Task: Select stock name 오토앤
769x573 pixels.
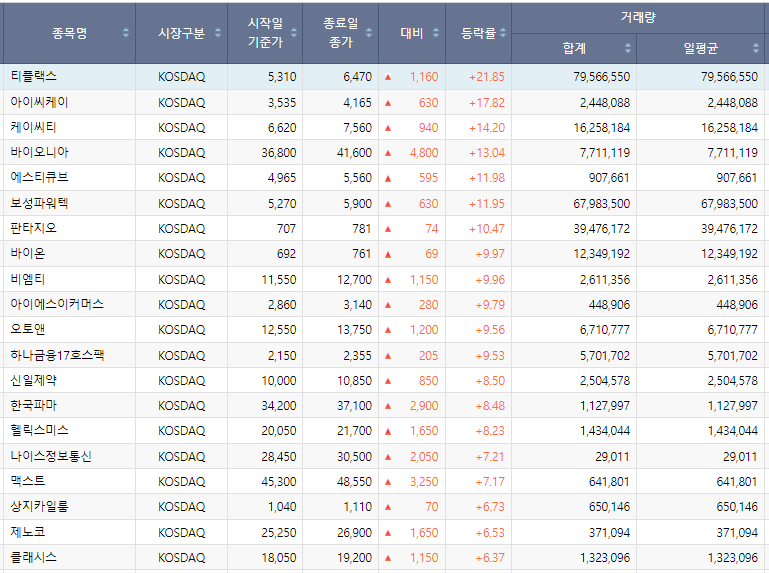Action: point(27,330)
